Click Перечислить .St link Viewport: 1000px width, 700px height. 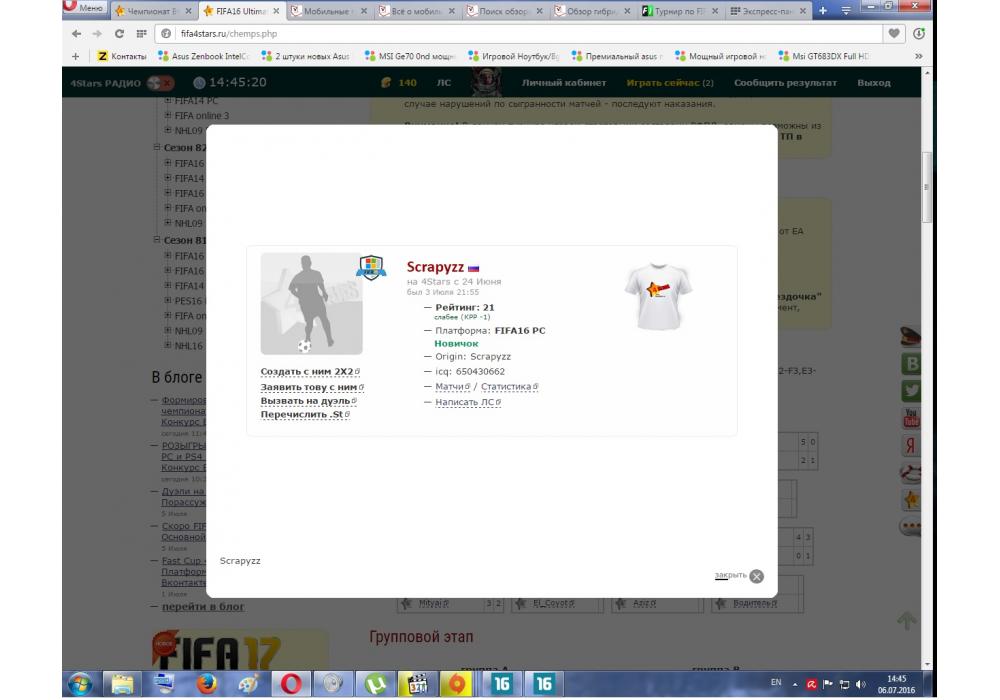pos(305,414)
